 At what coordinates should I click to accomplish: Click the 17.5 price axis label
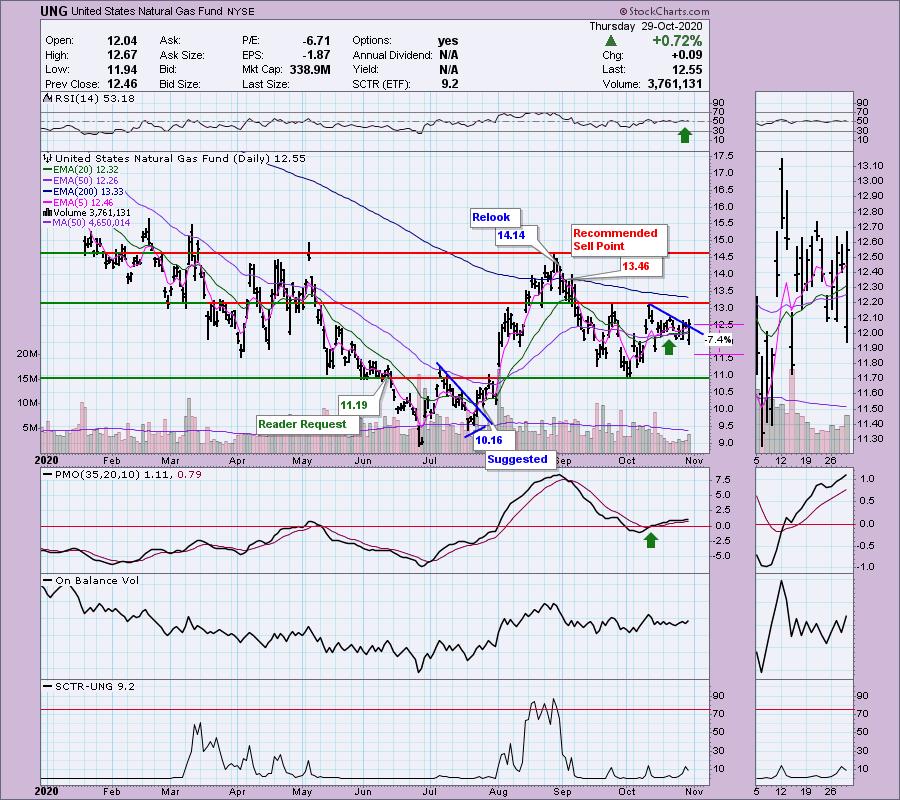click(724, 156)
